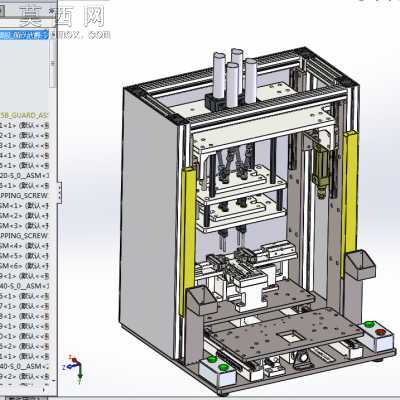This screenshot has height=400, width=400.
Task: Select the 40-5_0__ASM<1 row
Action: pos(24,286)
